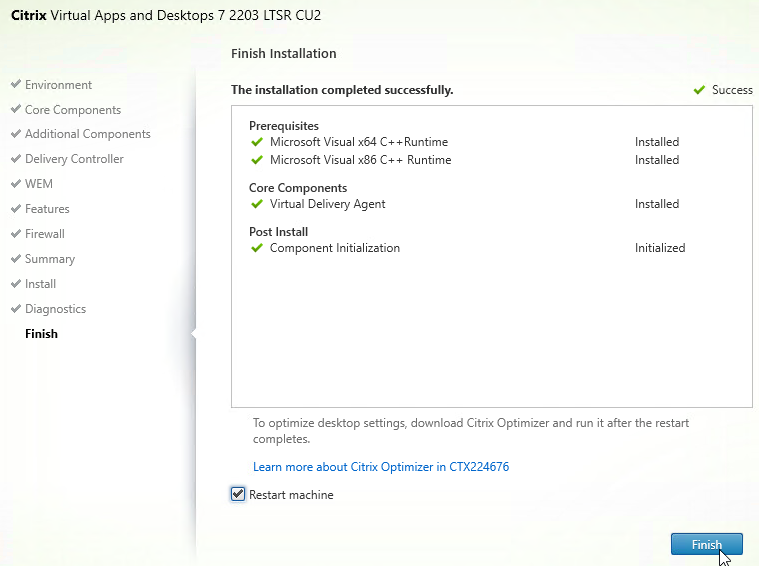This screenshot has width=759, height=566.
Task: Go to the Delivery Controller step
Action: (x=74, y=159)
